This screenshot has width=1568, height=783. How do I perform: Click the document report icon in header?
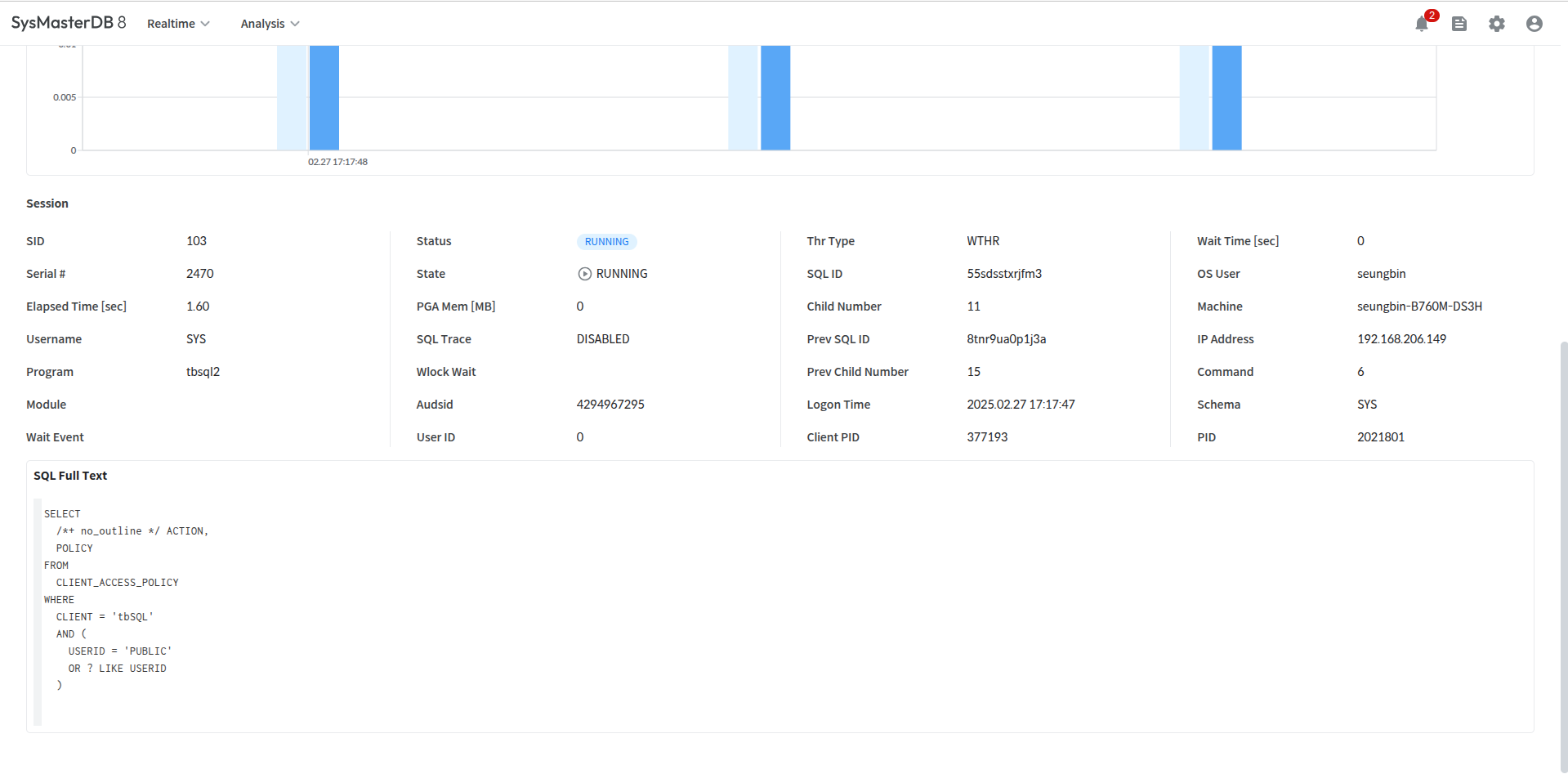pyautogui.click(x=1459, y=24)
